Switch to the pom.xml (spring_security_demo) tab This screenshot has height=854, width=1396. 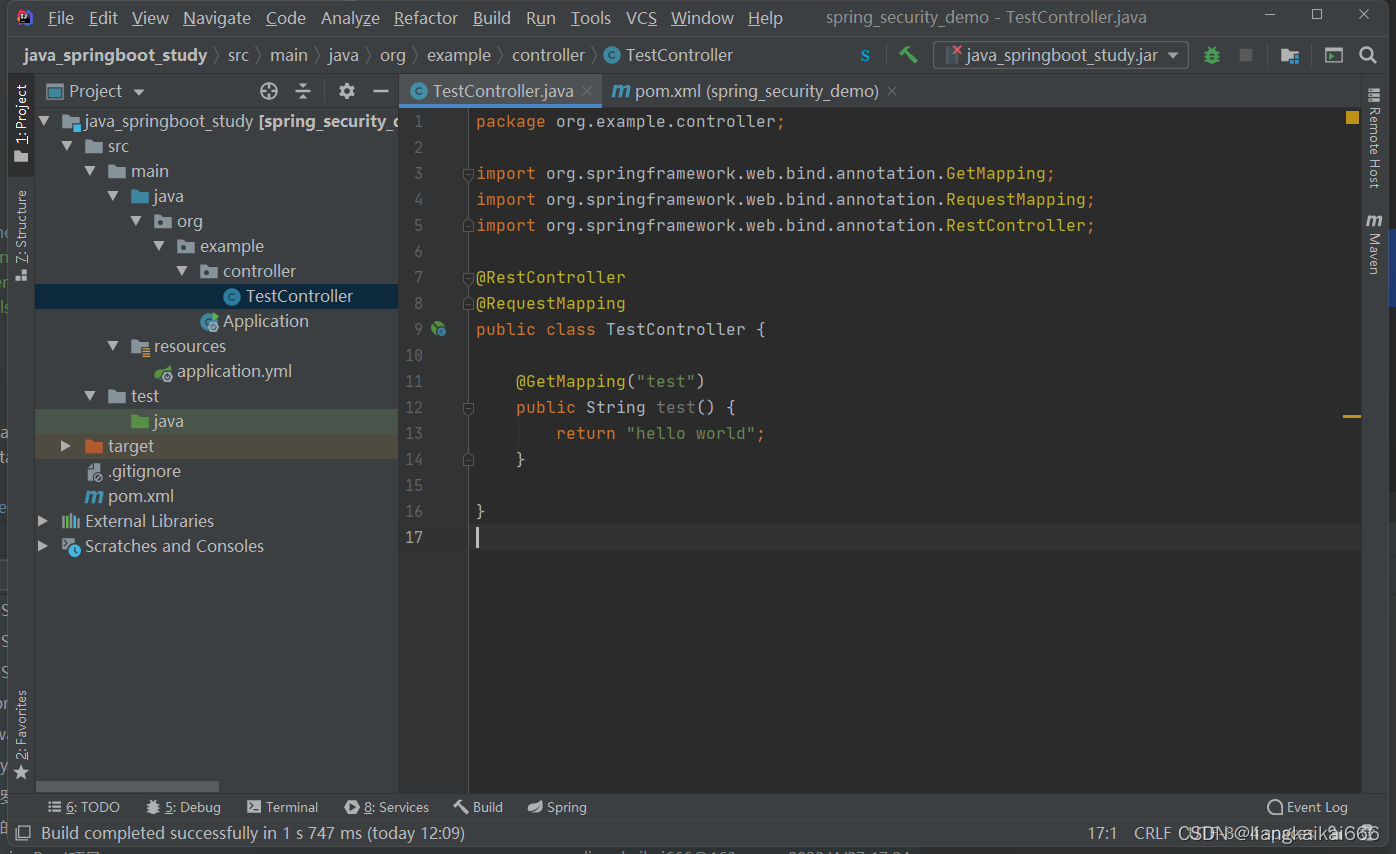[755, 91]
